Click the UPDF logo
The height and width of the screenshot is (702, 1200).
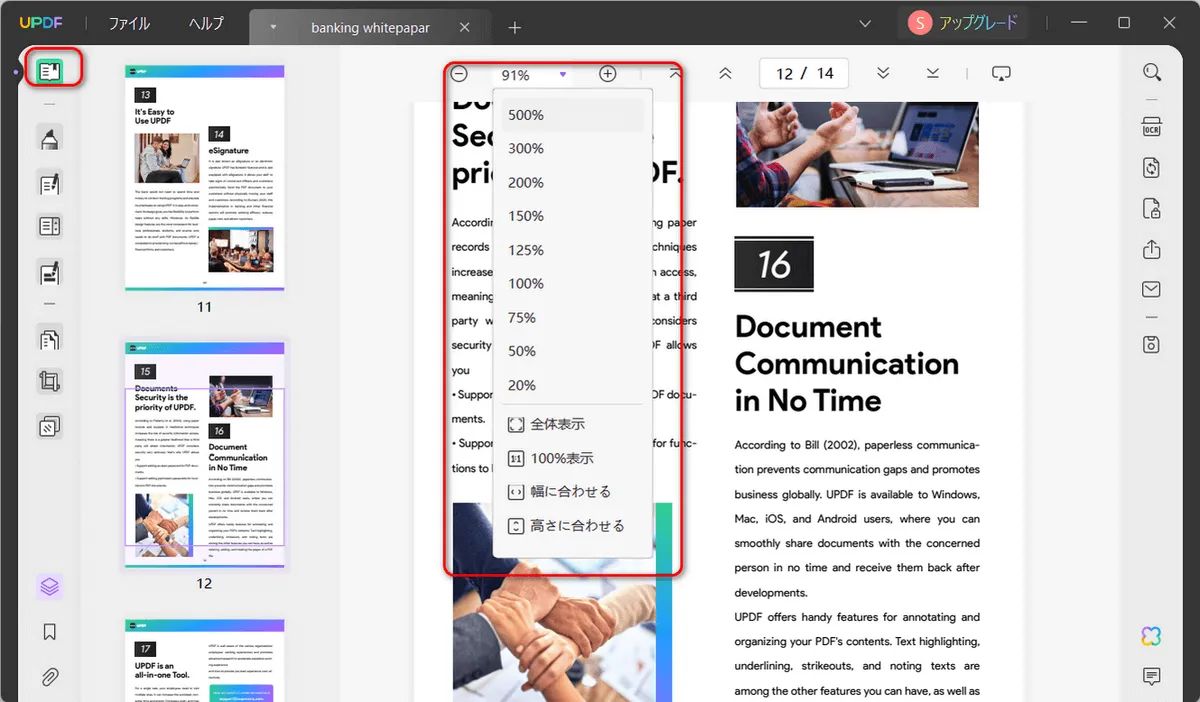40,23
